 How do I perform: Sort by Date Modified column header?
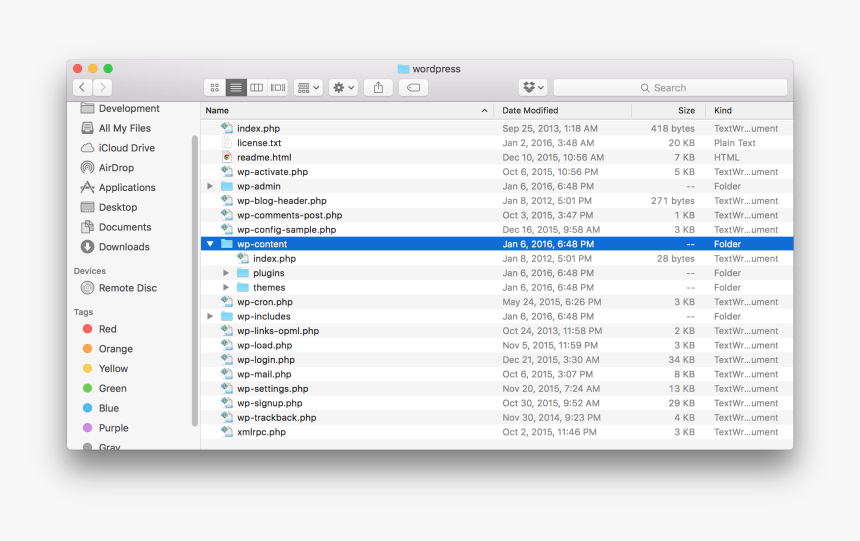562,110
